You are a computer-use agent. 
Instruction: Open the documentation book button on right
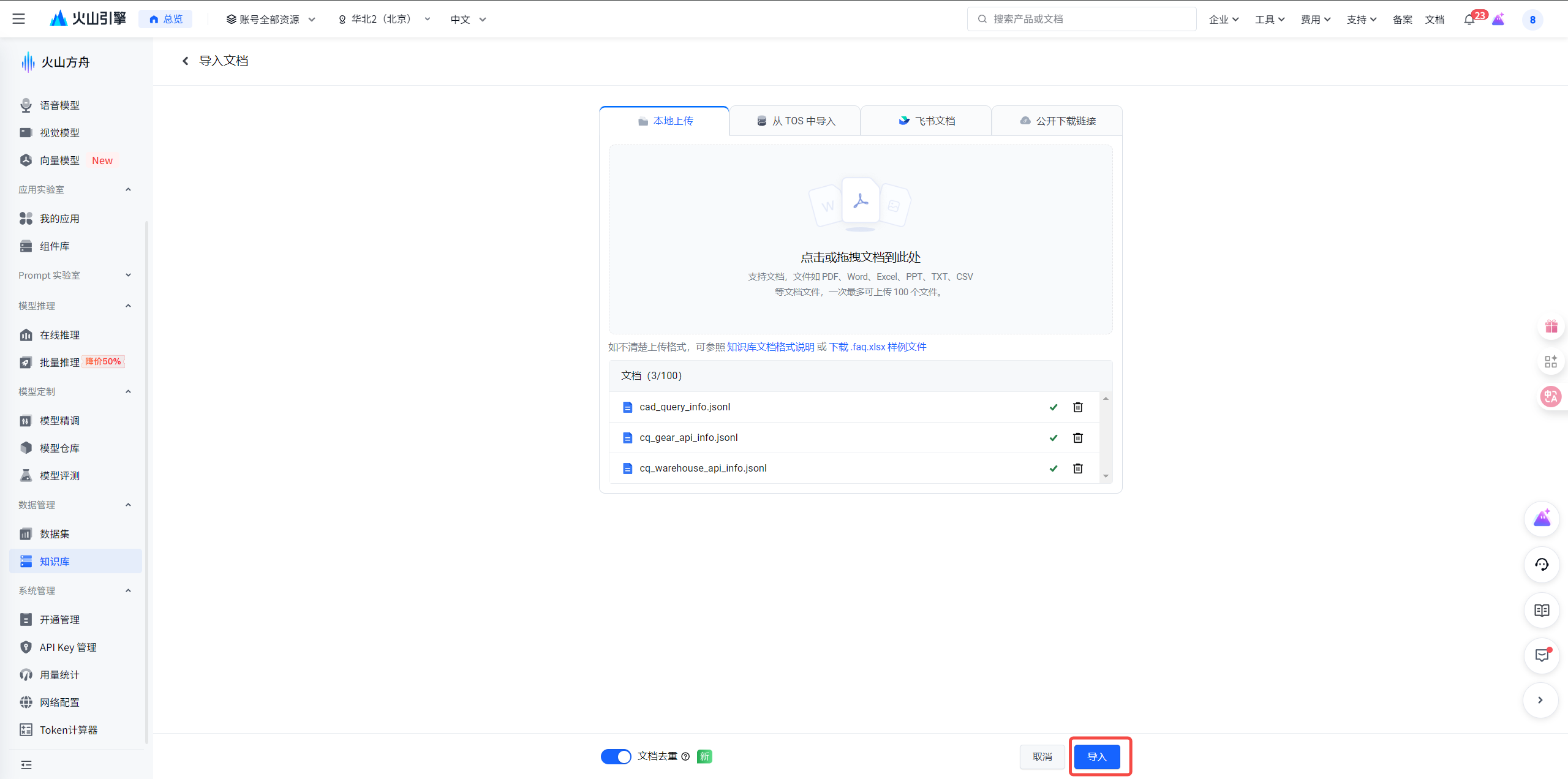click(x=1542, y=611)
